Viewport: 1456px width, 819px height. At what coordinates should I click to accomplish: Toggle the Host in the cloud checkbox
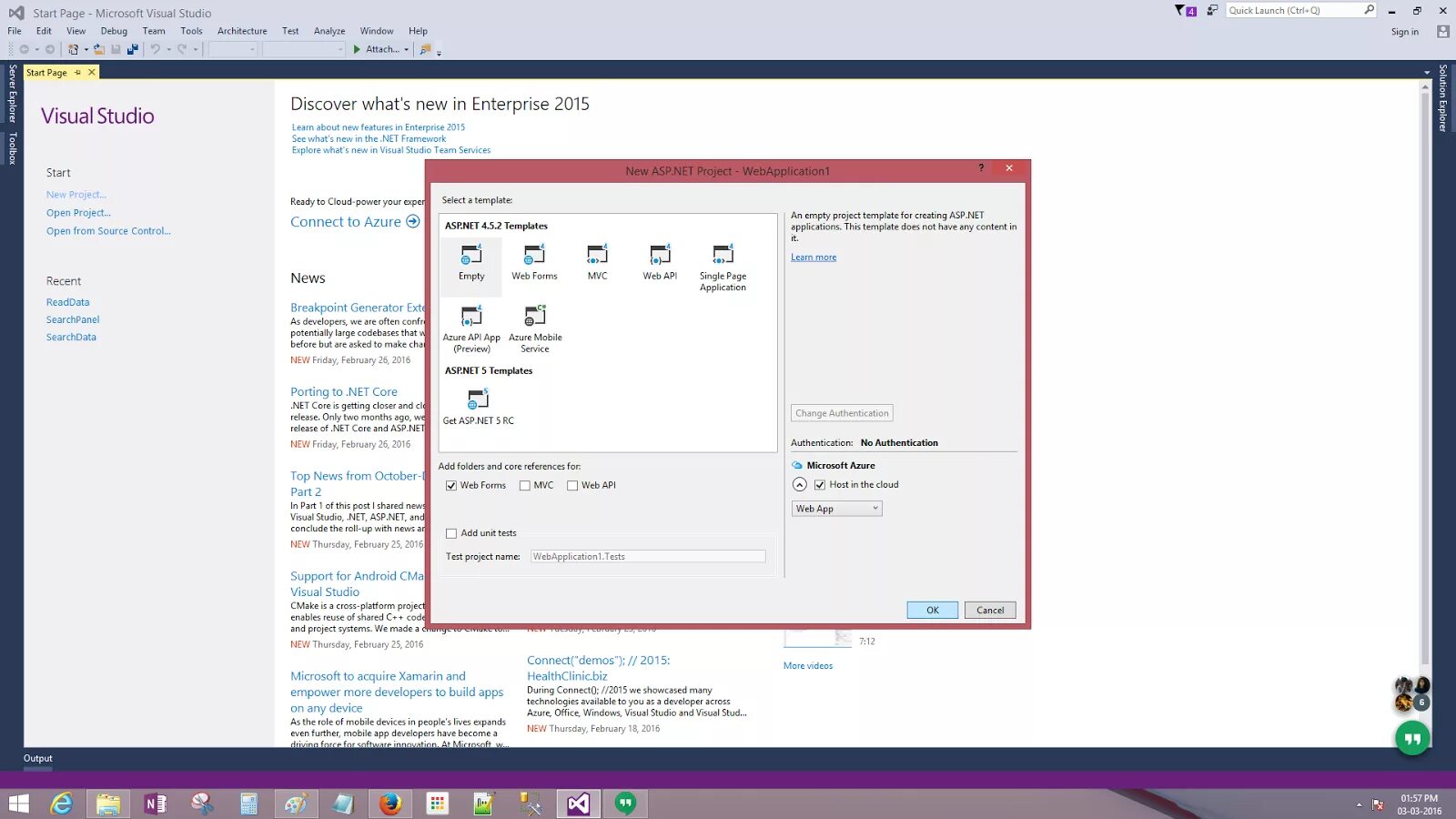tap(820, 485)
